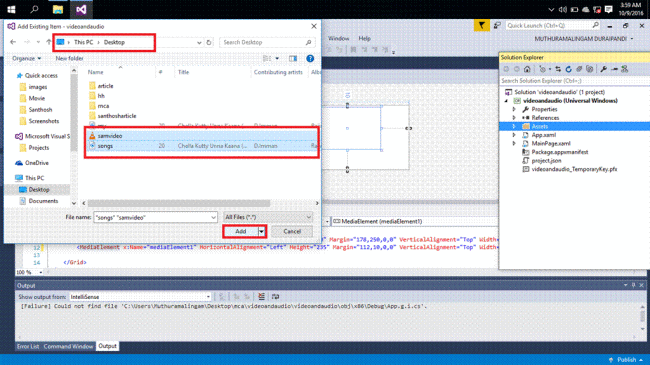The width and height of the screenshot is (650, 365).
Task: Click the navigation pane vertical scrollbar
Action: tap(74, 112)
